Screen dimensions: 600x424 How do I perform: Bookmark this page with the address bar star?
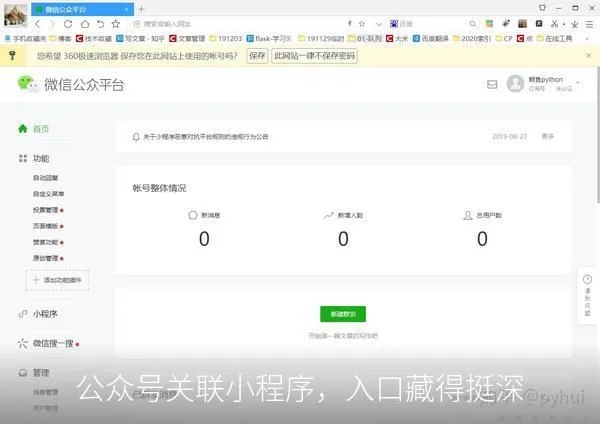coord(362,24)
